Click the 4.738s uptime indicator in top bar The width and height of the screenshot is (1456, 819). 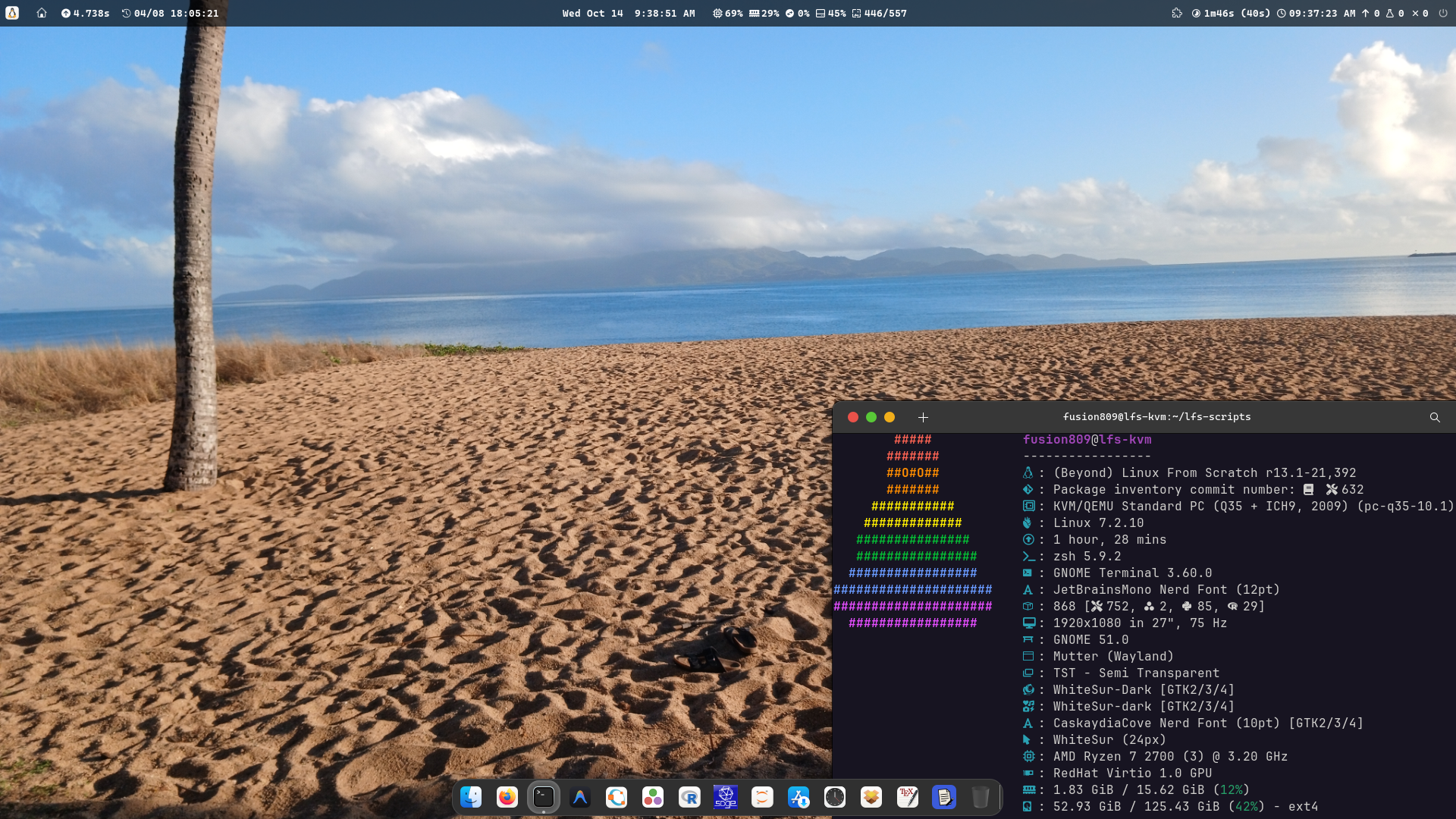[85, 13]
